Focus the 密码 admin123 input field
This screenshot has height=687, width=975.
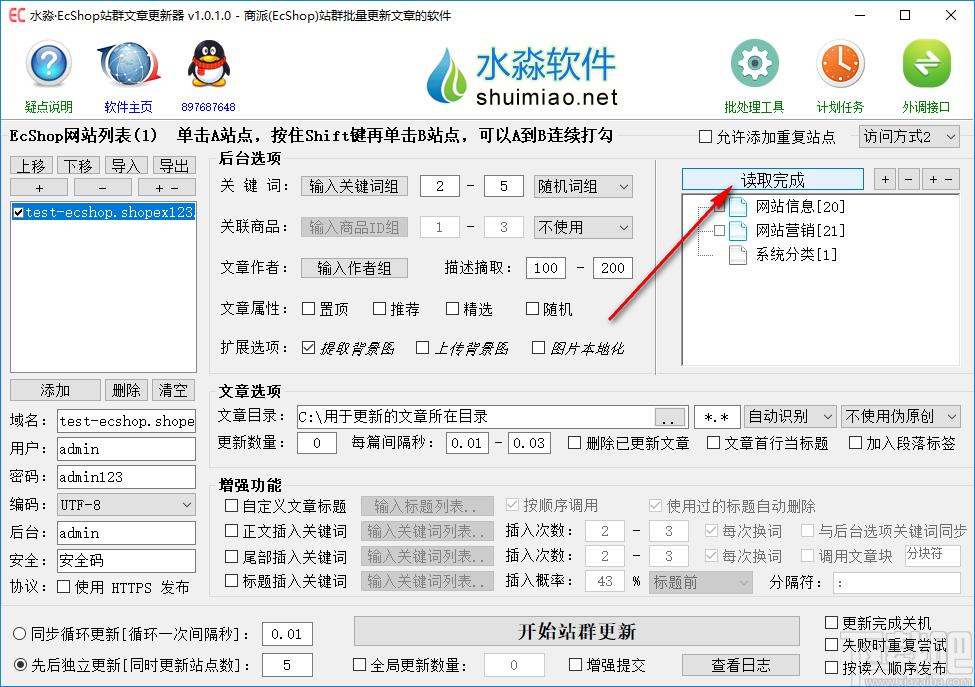tap(126, 477)
